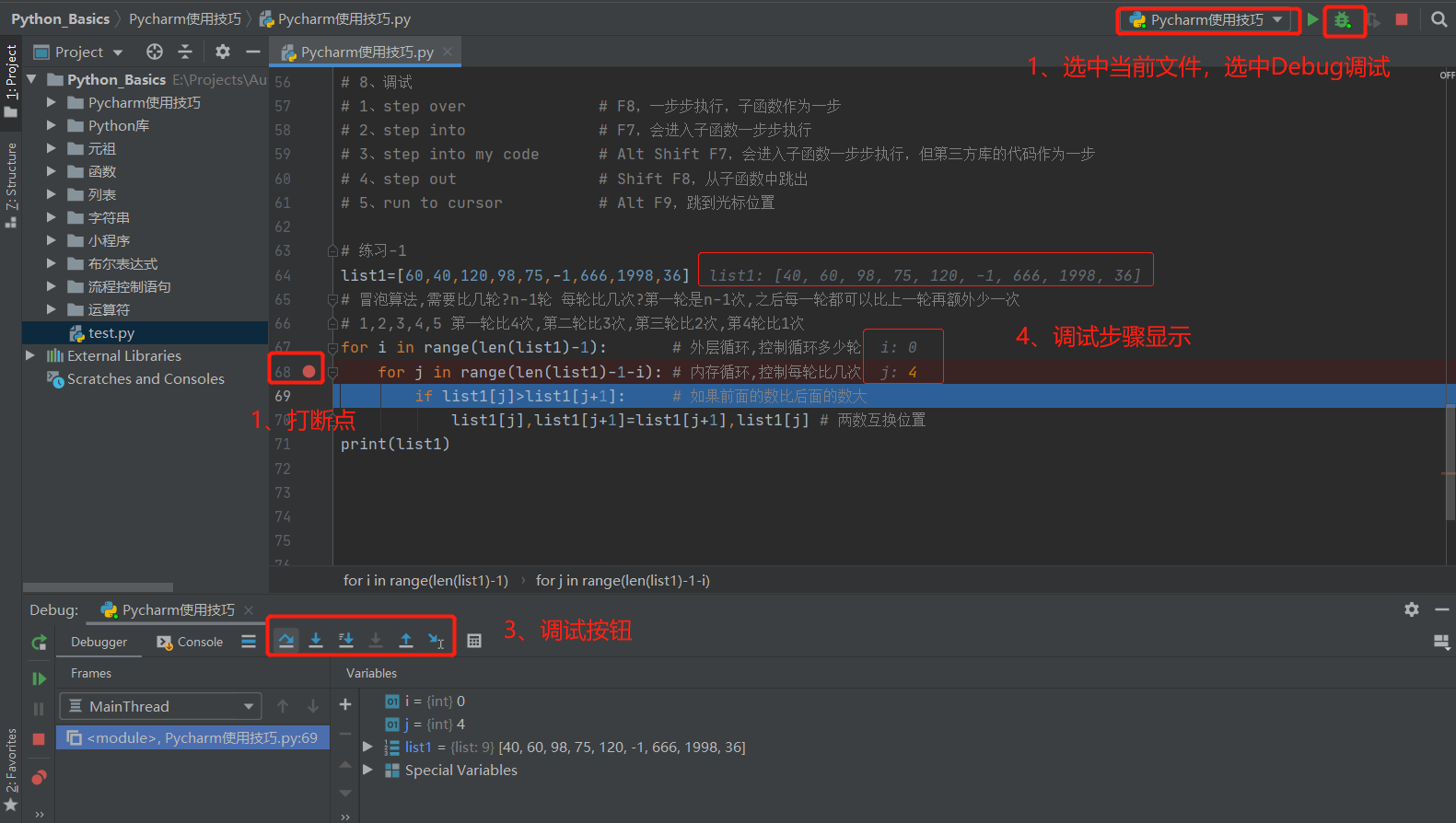This screenshot has width=1456, height=823.
Task: Click Run to Cursor debug button
Action: pos(437,641)
